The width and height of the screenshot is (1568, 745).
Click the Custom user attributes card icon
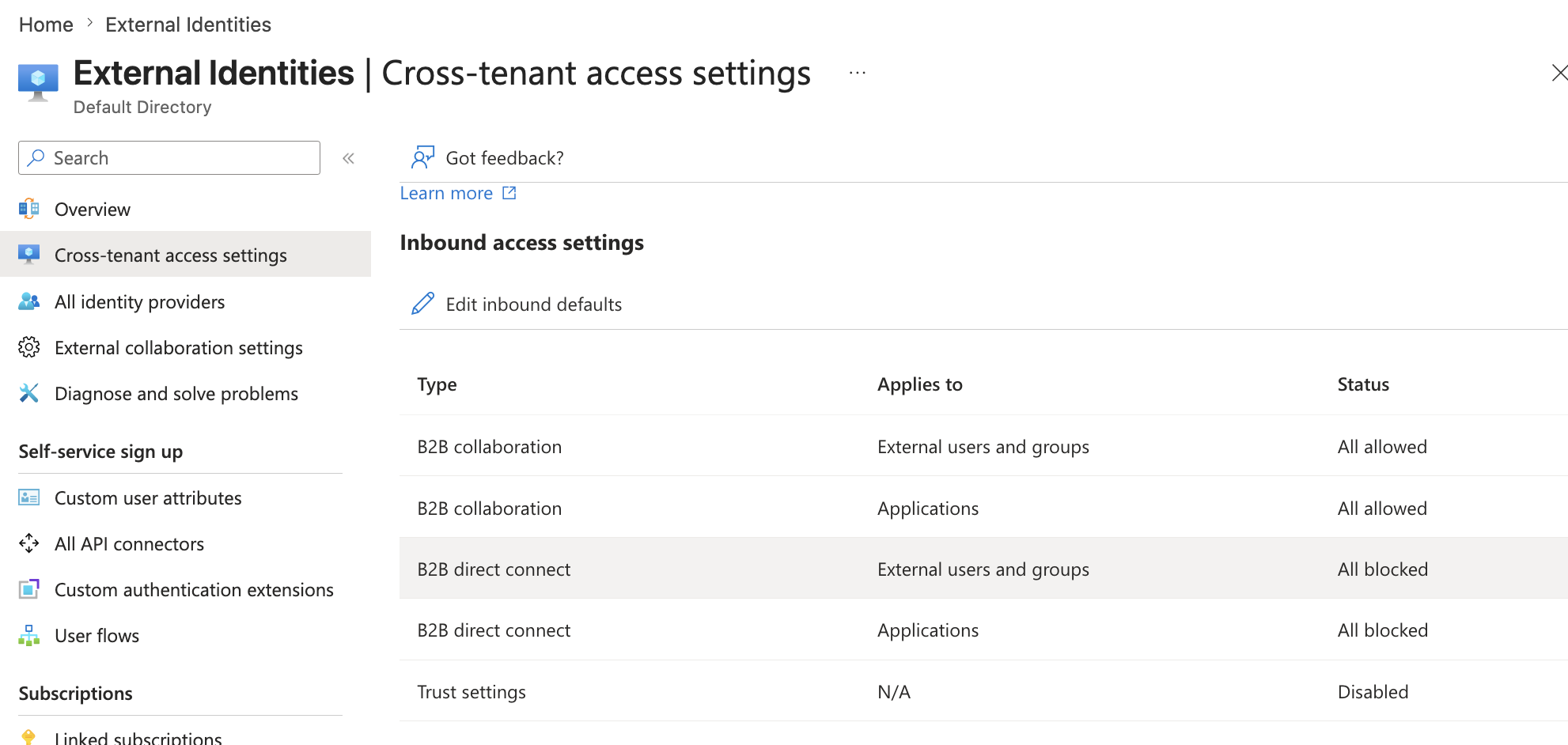click(29, 497)
